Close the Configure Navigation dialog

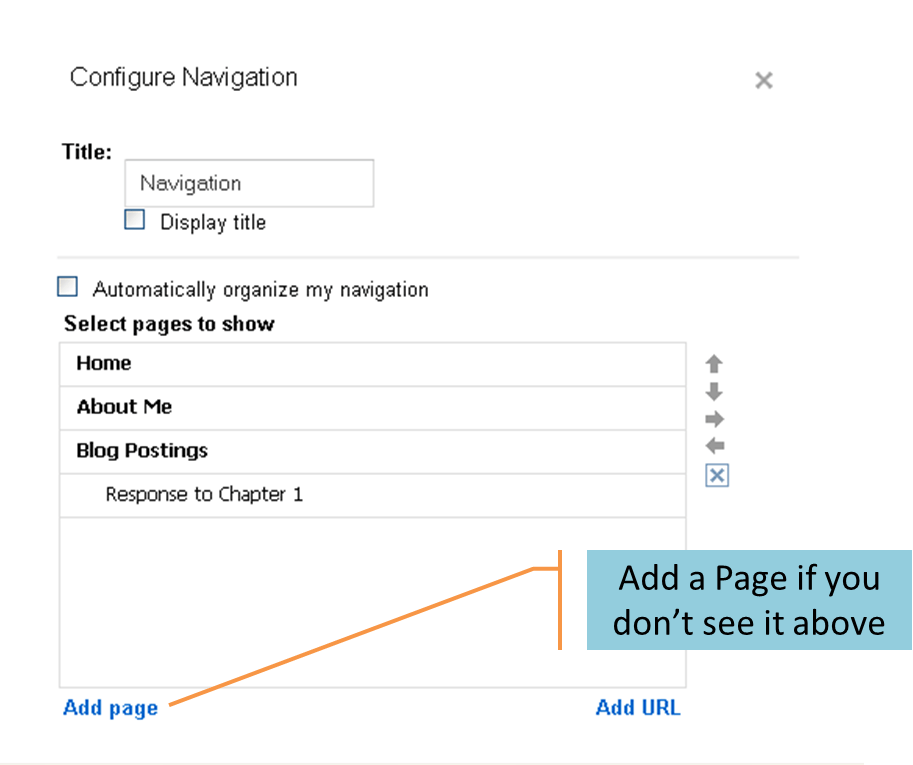(764, 80)
